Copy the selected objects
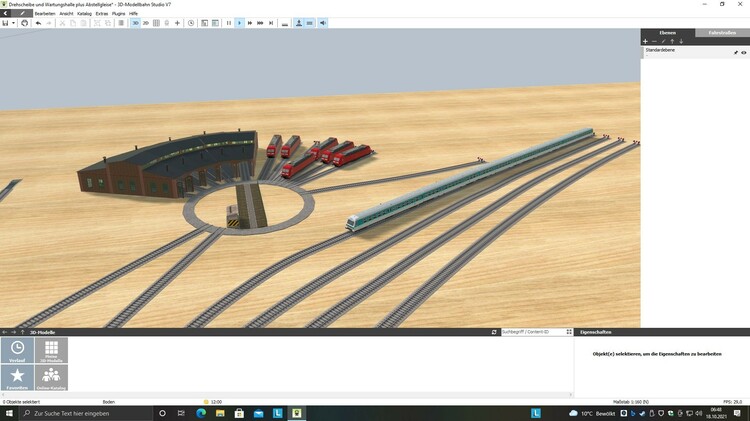Viewport: 750px width, 421px height. [x=73, y=23]
